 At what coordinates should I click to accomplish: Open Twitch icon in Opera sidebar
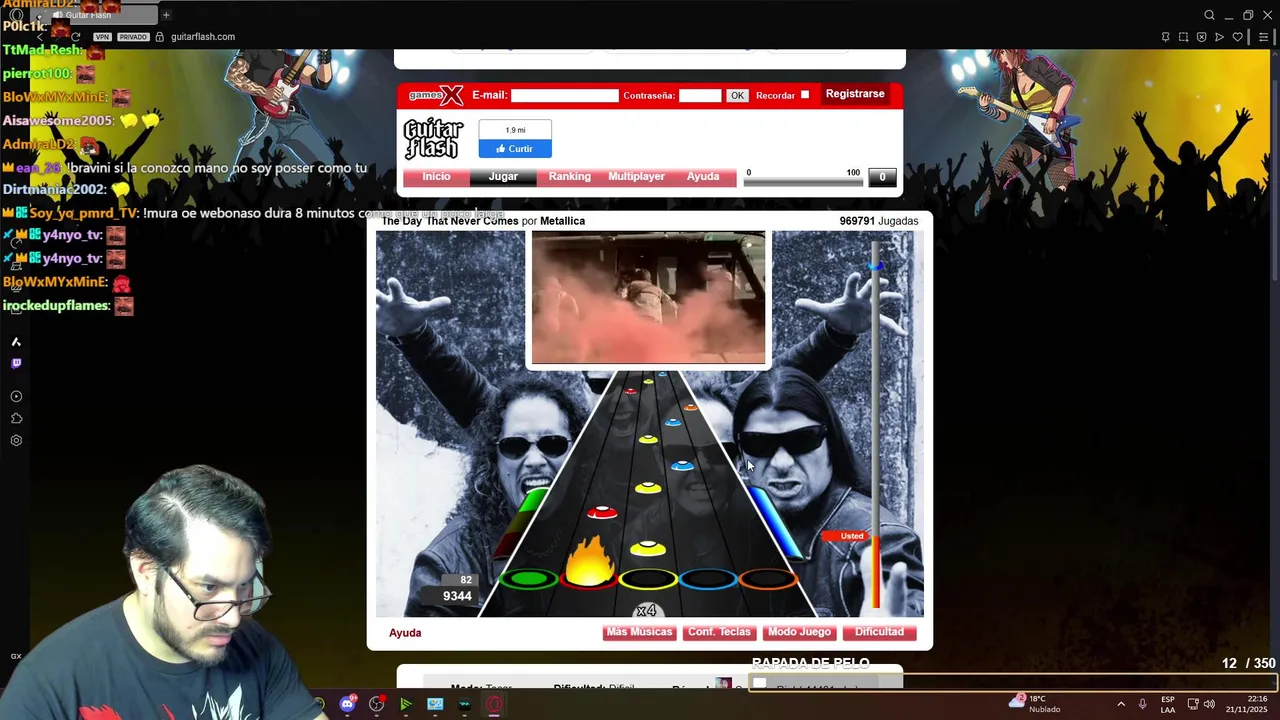tap(16, 364)
